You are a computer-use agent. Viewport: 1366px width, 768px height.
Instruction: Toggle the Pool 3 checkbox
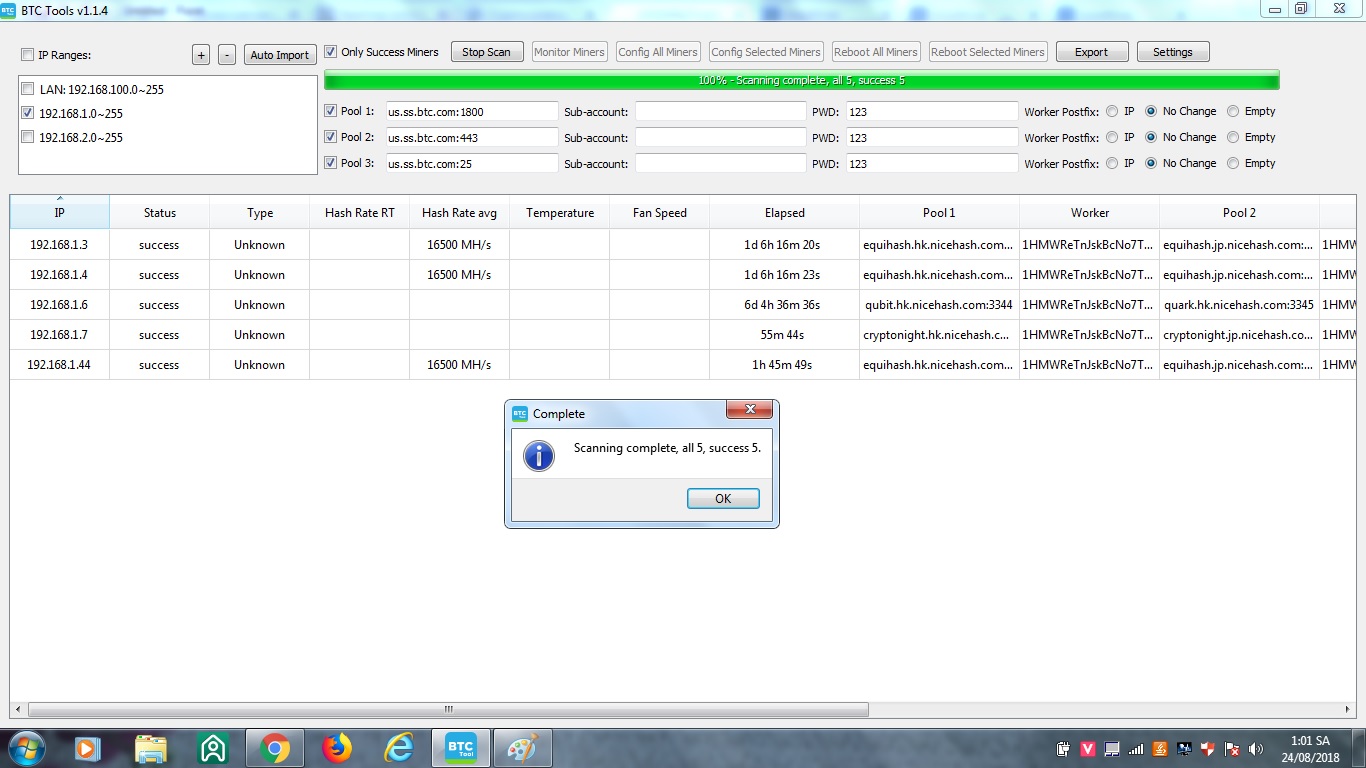tap(331, 163)
